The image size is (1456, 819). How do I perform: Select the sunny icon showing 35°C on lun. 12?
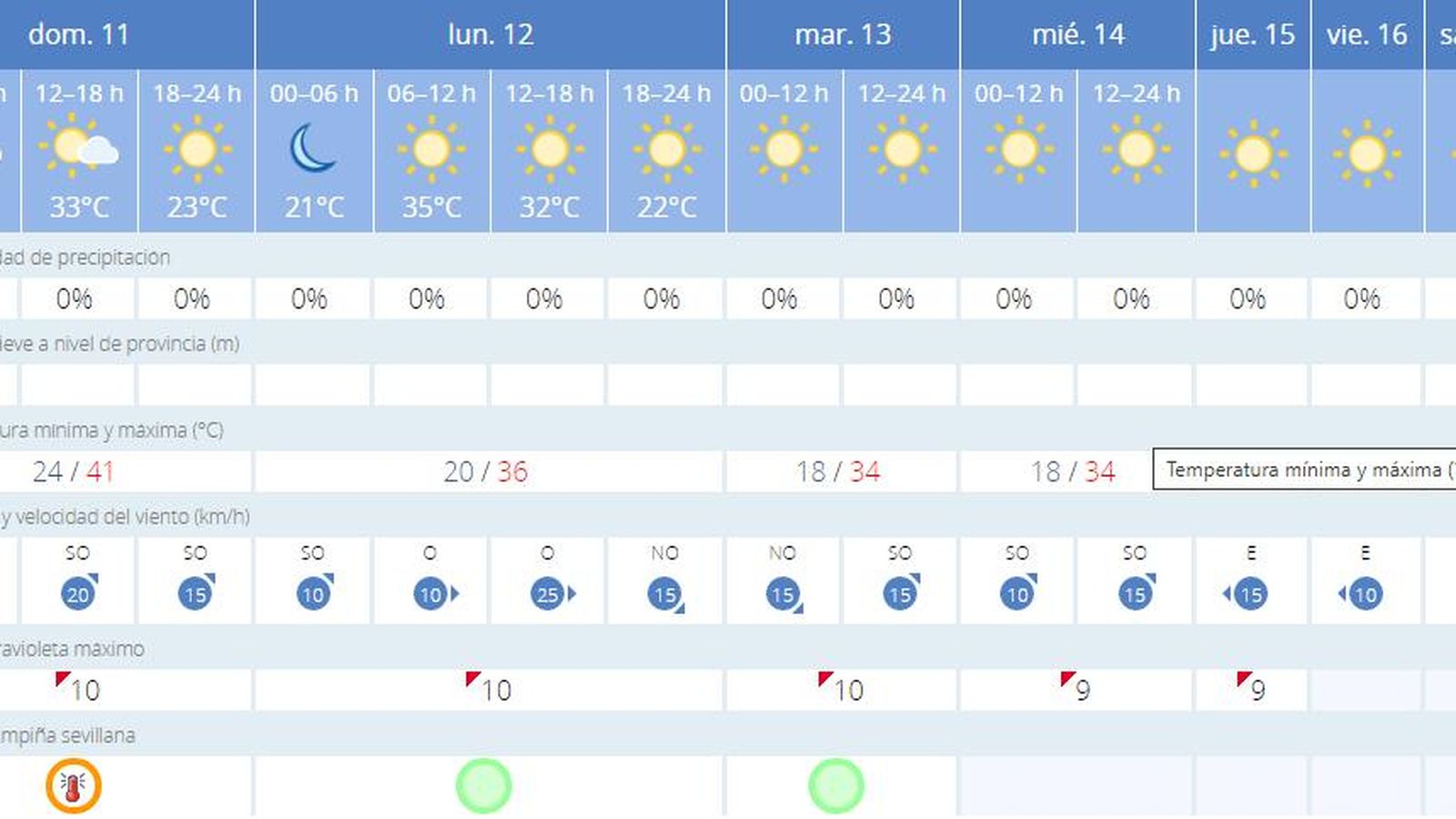click(x=431, y=150)
